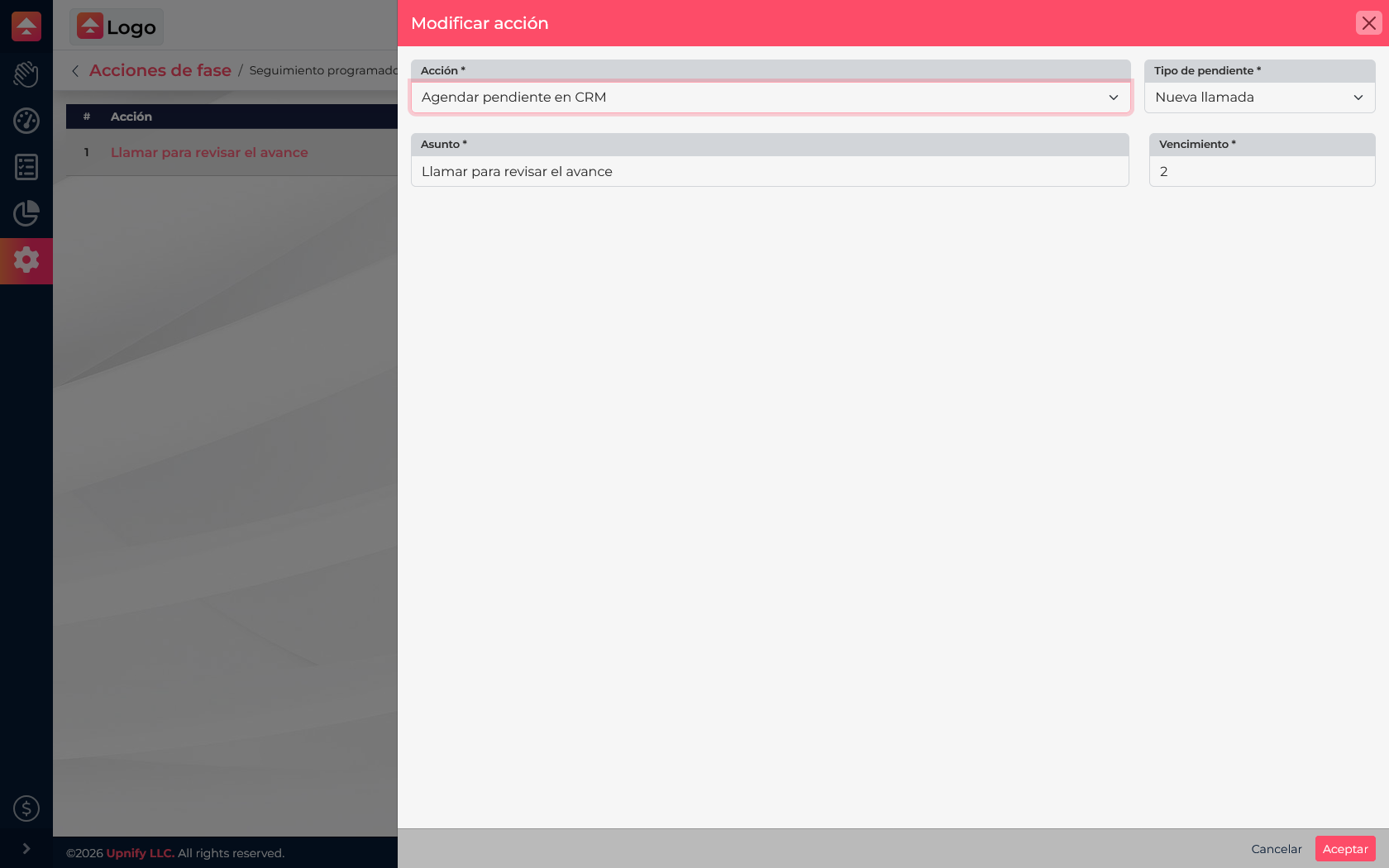Click the Aceptar button

[x=1345, y=849]
